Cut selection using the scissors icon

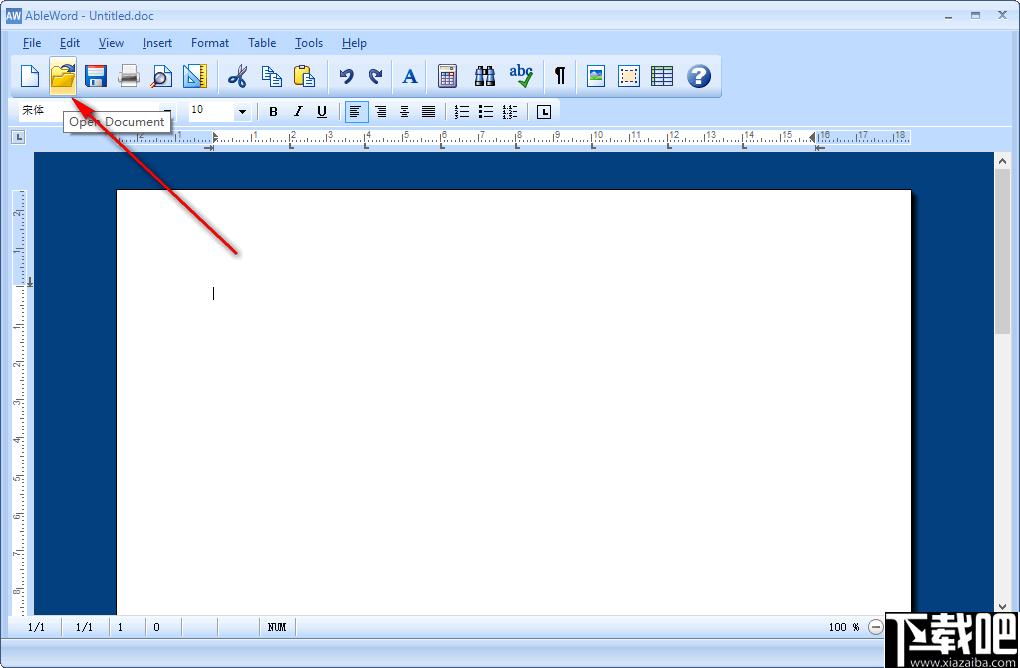point(237,76)
